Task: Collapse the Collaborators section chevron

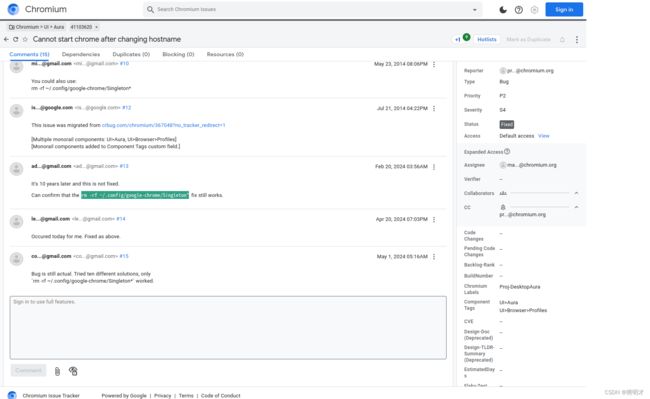Action: pos(576,193)
